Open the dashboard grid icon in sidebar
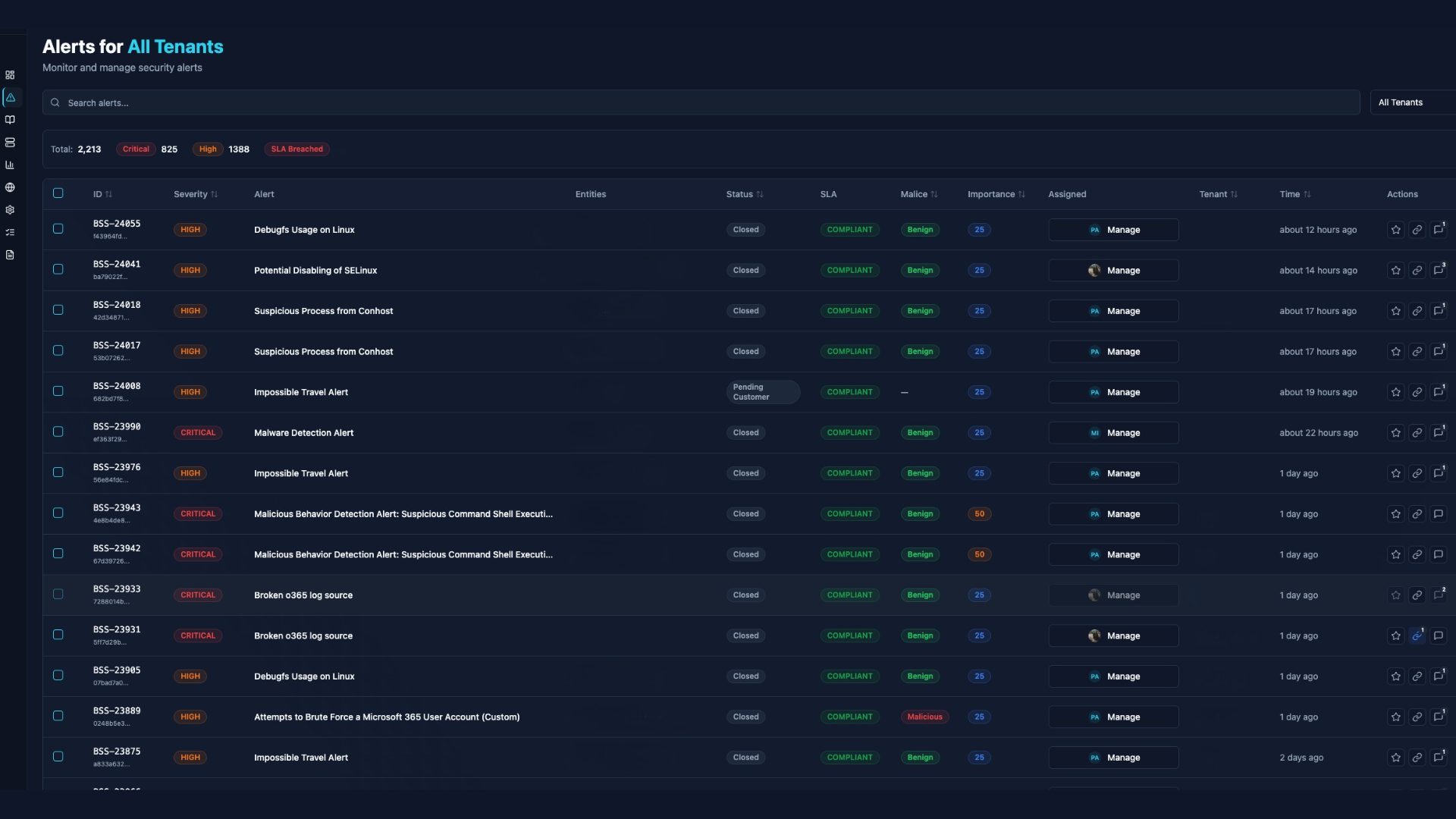 click(10, 75)
